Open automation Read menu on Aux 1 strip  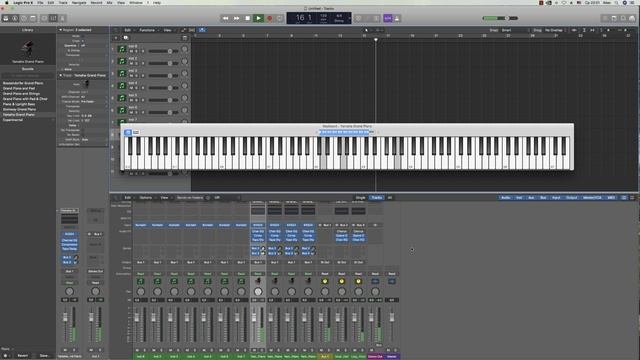[x=325, y=274]
